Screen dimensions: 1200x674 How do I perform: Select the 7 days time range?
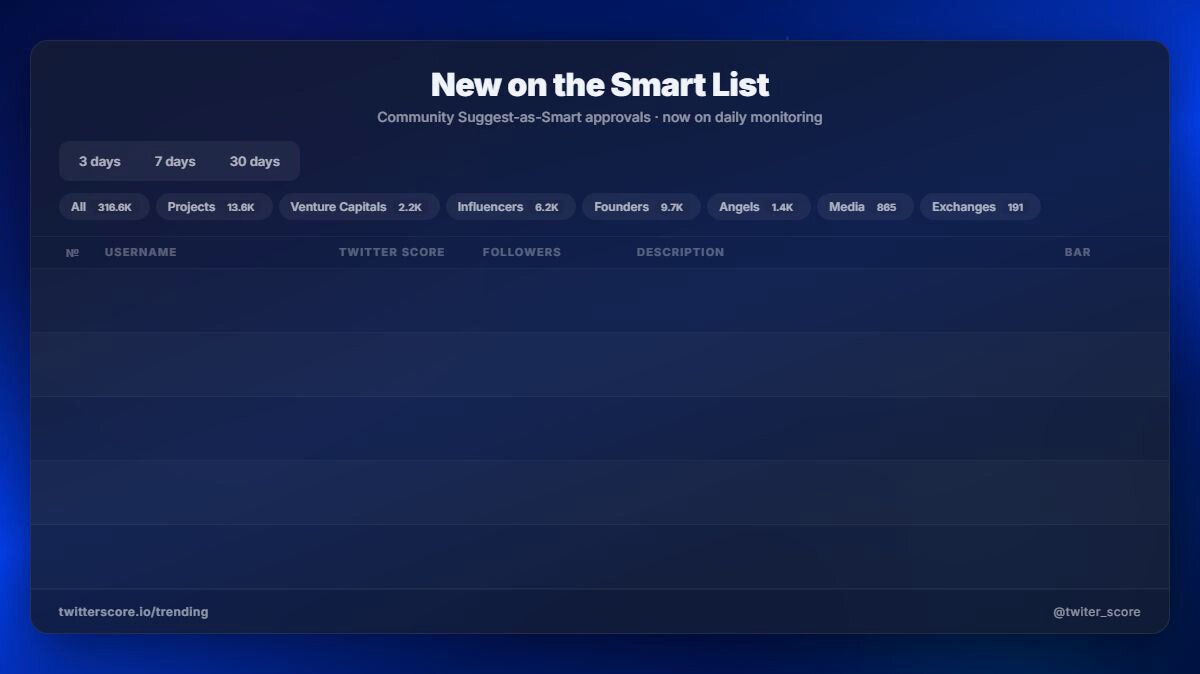pyautogui.click(x=175, y=161)
